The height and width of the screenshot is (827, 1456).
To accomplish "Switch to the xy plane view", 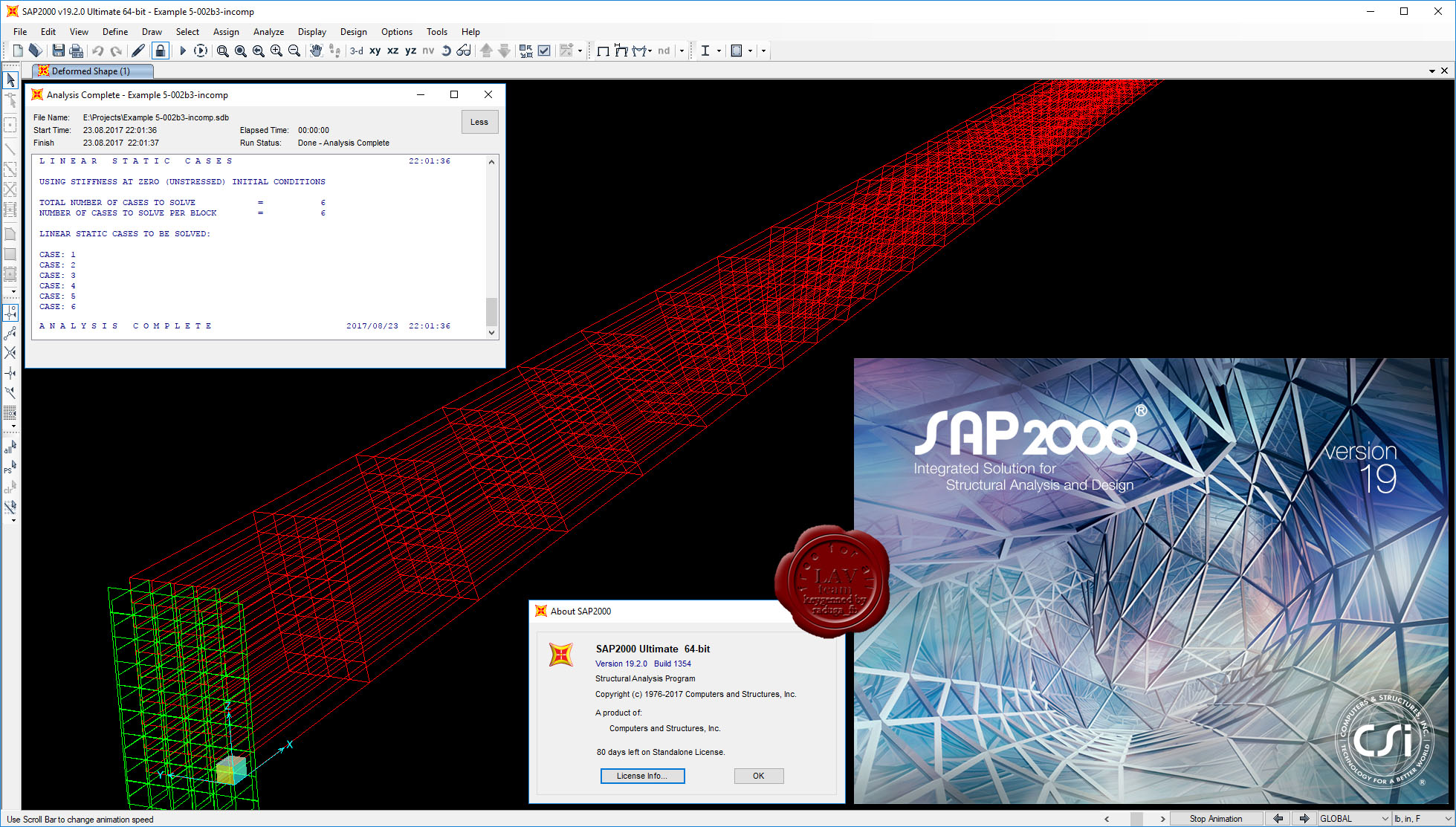I will pos(375,51).
